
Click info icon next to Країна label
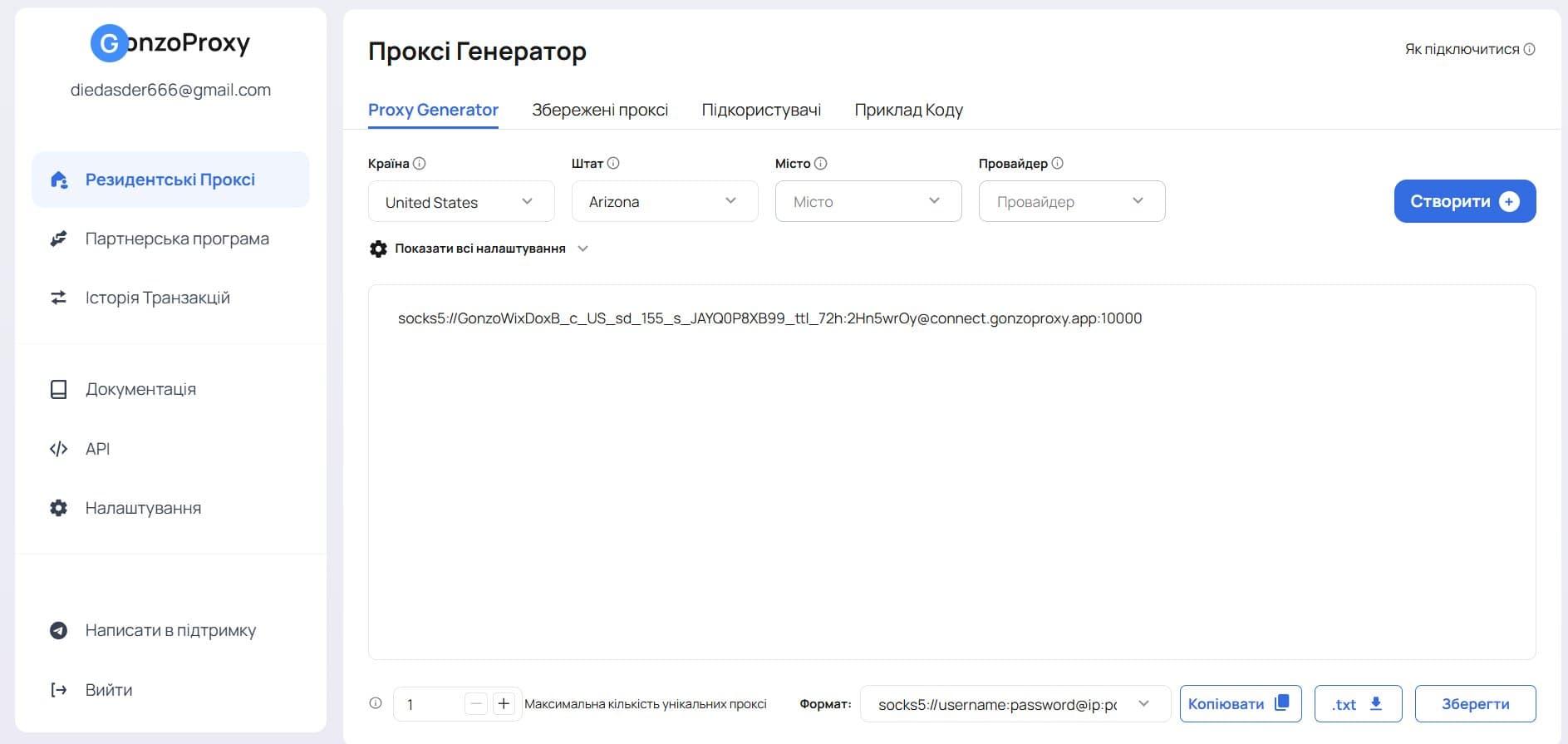pyautogui.click(x=420, y=164)
